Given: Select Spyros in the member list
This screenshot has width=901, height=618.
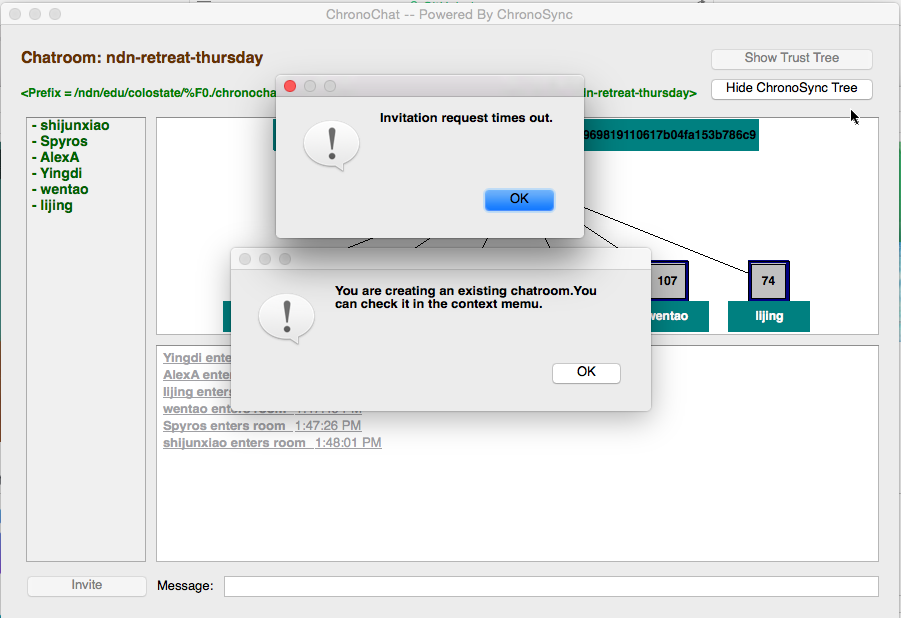Looking at the screenshot, I should coord(64,142).
